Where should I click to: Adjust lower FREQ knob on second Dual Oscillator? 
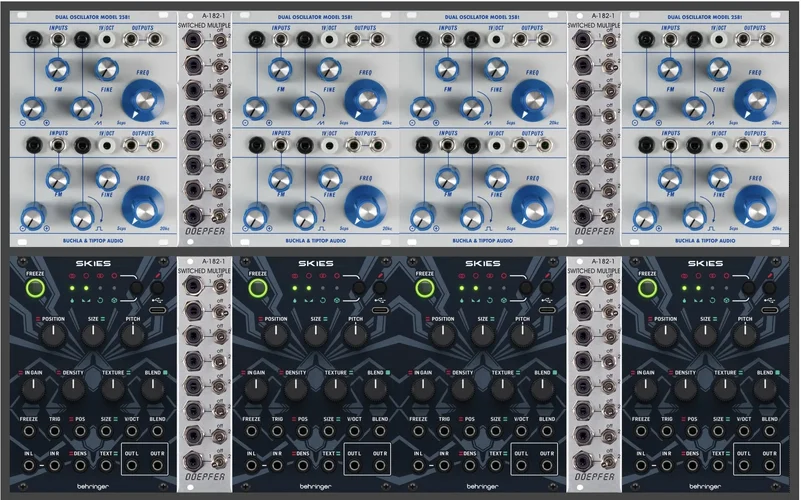pyautogui.click(x=366, y=207)
